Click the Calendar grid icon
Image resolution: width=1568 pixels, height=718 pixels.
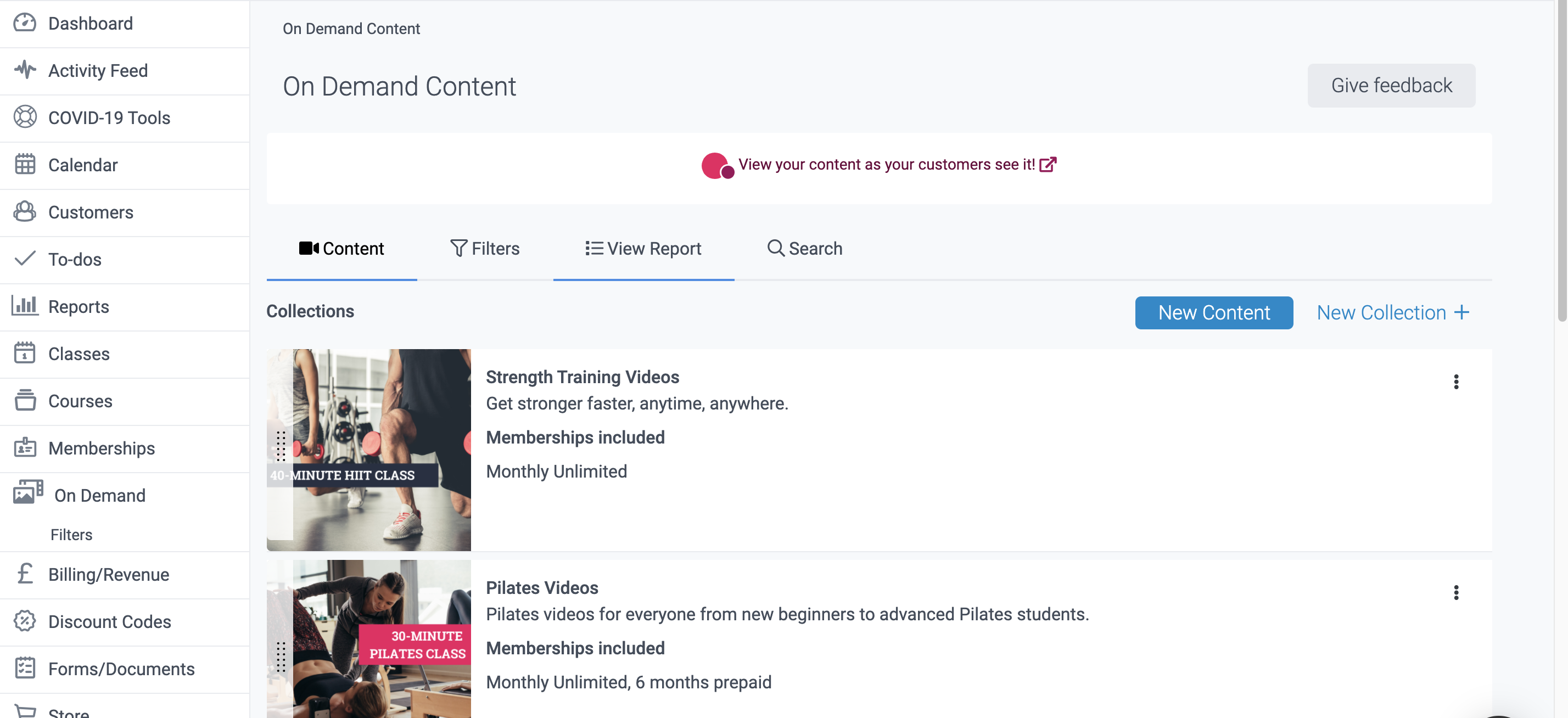point(25,164)
